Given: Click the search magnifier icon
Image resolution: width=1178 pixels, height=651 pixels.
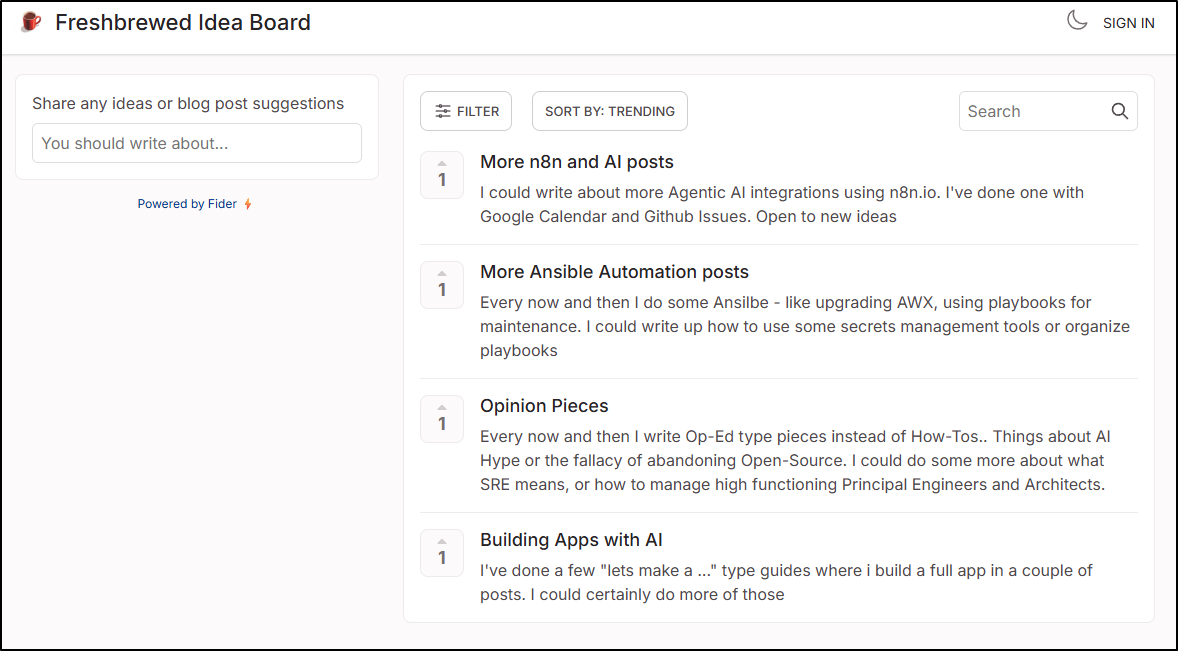Looking at the screenshot, I should click(x=1119, y=111).
